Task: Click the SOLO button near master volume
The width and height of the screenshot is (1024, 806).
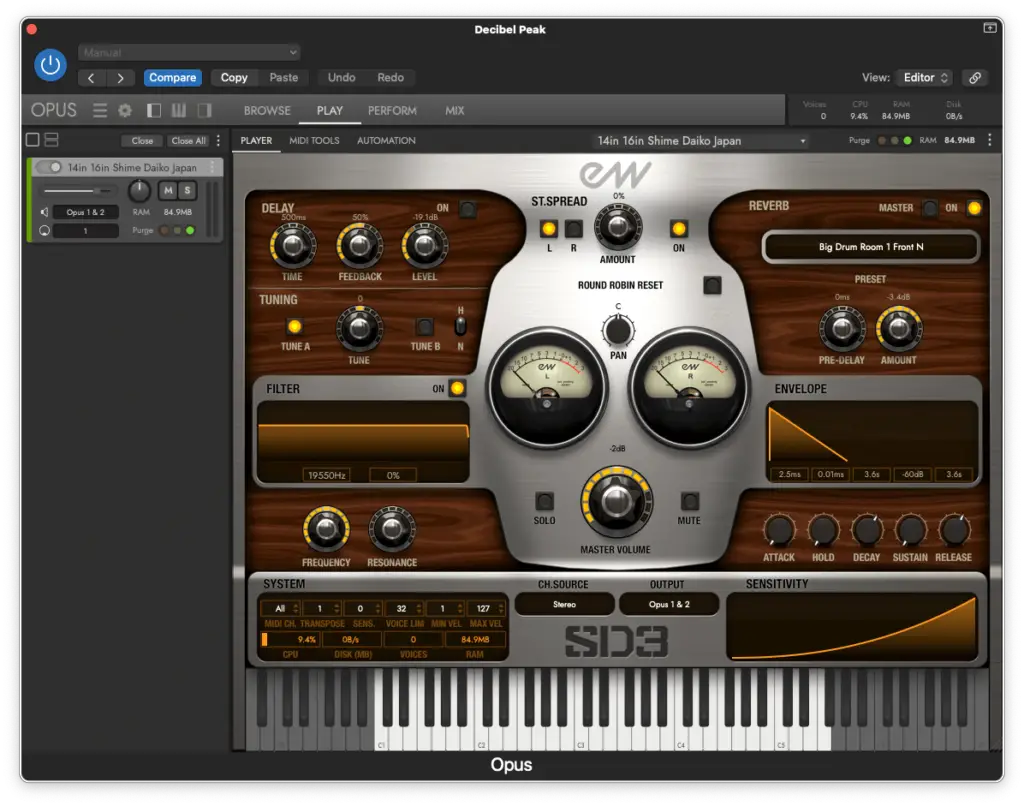Action: pos(544,501)
